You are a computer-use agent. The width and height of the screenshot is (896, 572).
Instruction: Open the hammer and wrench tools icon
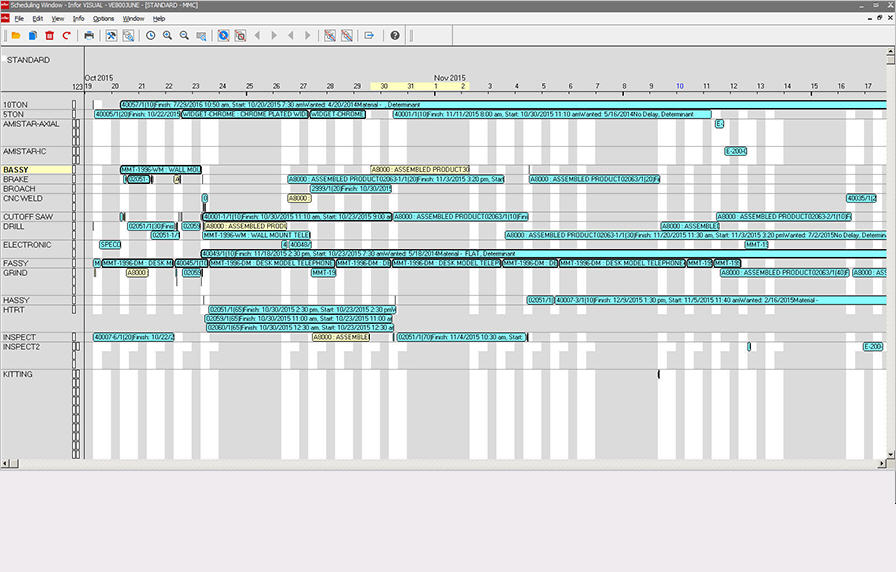[111, 35]
